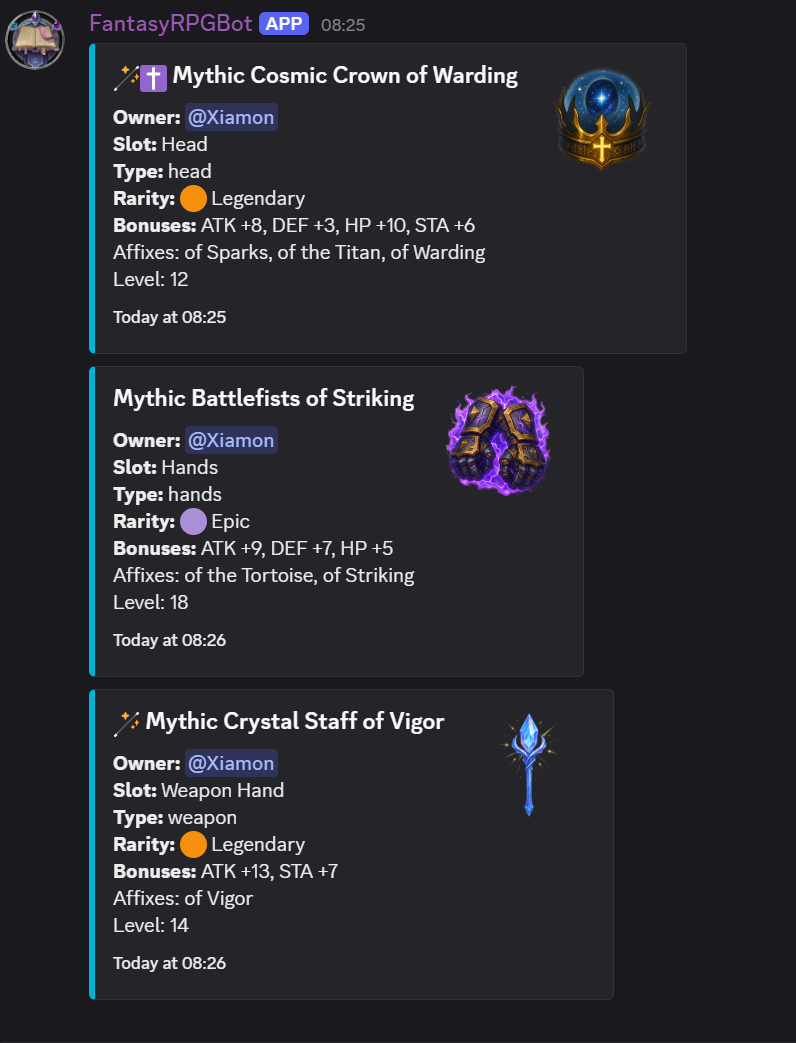Image resolution: width=796 pixels, height=1043 pixels.
Task: Click the crystal staff item artwork
Action: click(528, 763)
